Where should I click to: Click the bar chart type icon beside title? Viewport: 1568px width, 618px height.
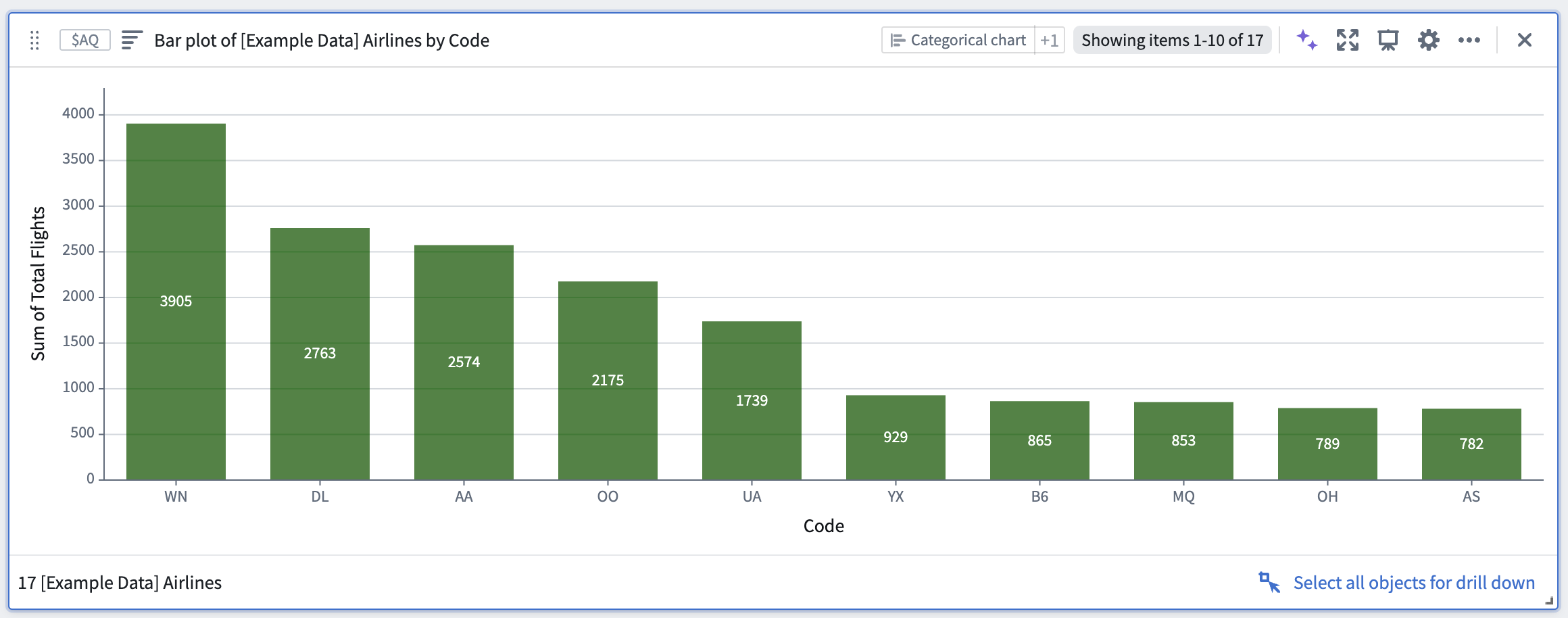(x=132, y=41)
